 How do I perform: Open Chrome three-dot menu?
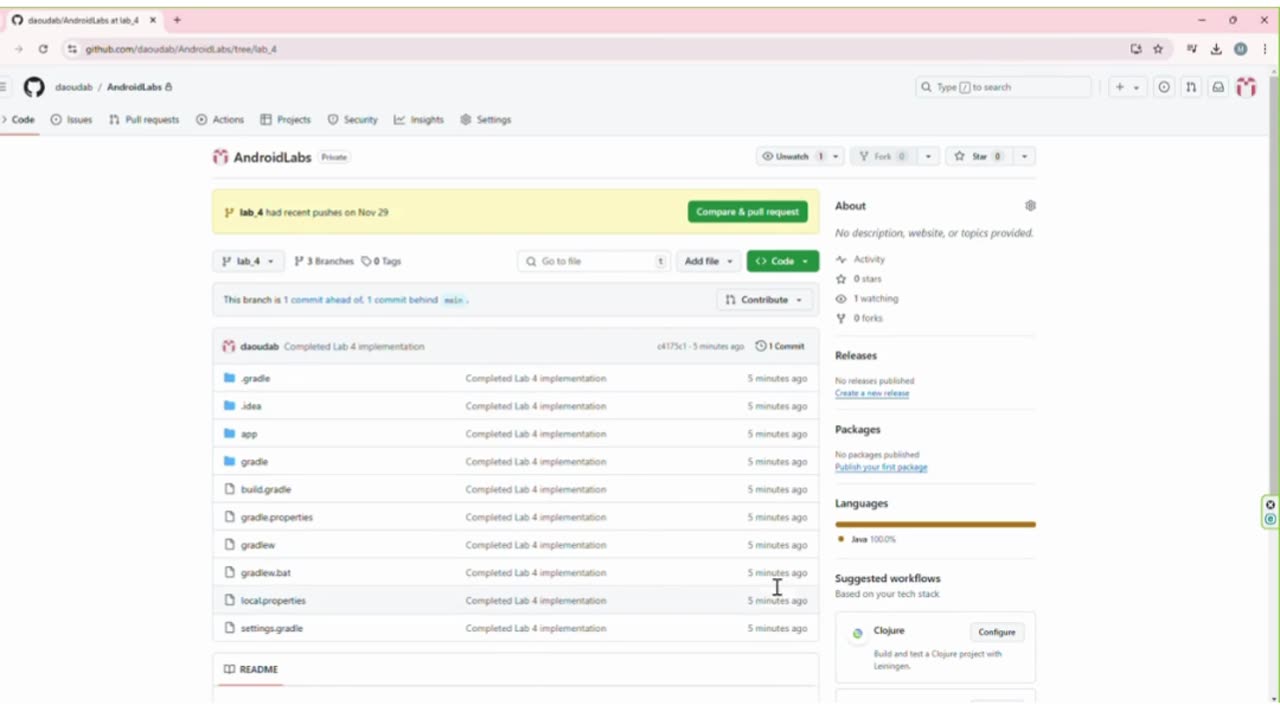click(1265, 49)
